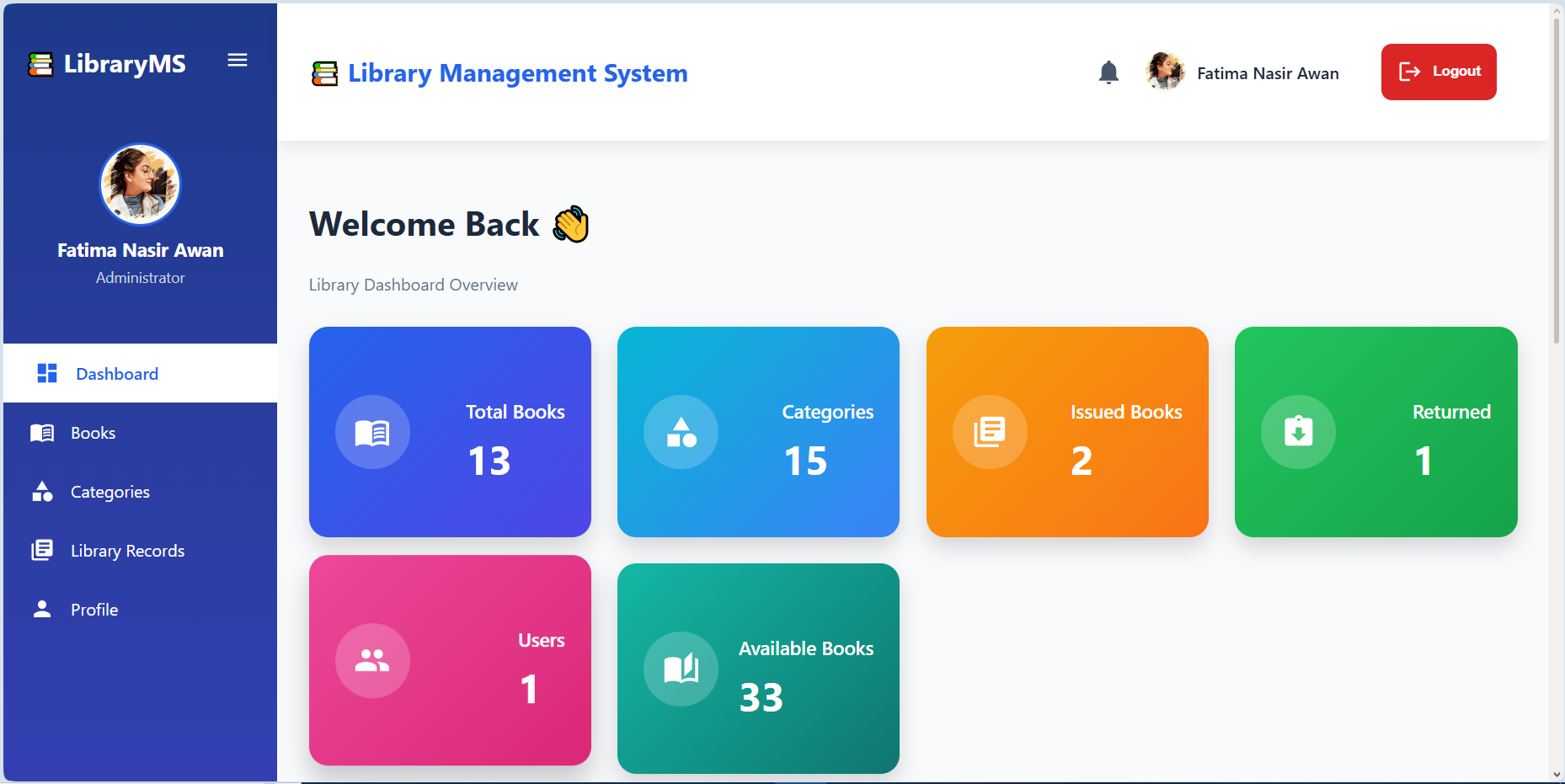Click the large sidebar profile picture
Image resolution: width=1565 pixels, height=784 pixels.
[x=140, y=184]
